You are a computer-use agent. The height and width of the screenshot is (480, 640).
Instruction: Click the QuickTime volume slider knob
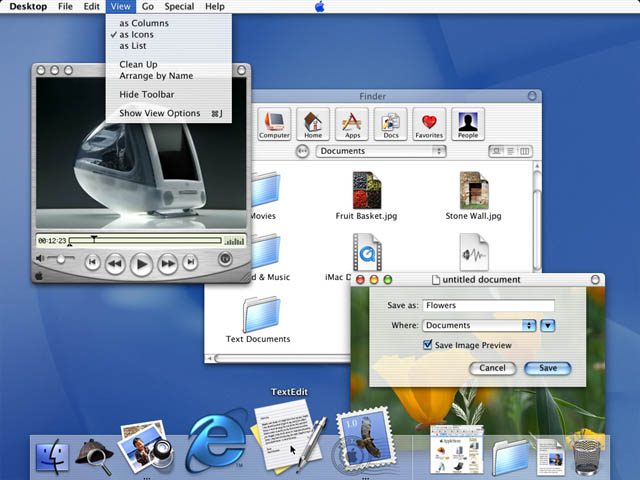coord(60,260)
